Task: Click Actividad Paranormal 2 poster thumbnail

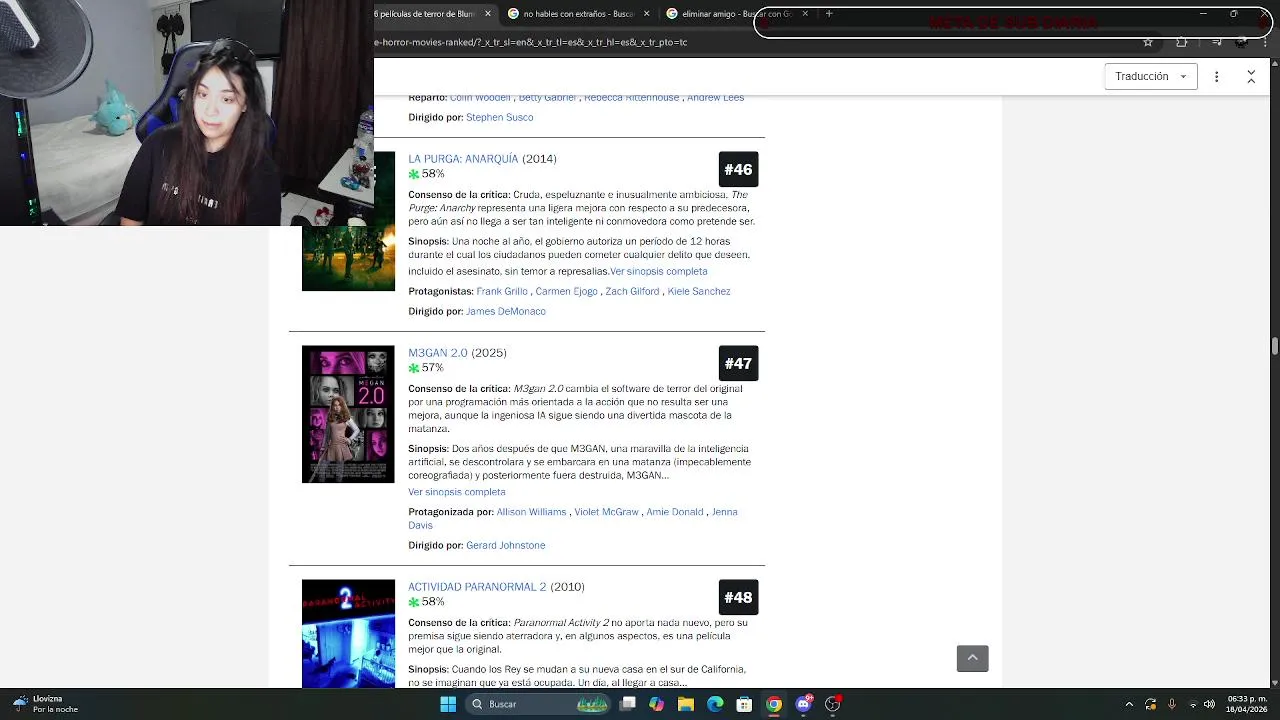Action: [x=348, y=634]
